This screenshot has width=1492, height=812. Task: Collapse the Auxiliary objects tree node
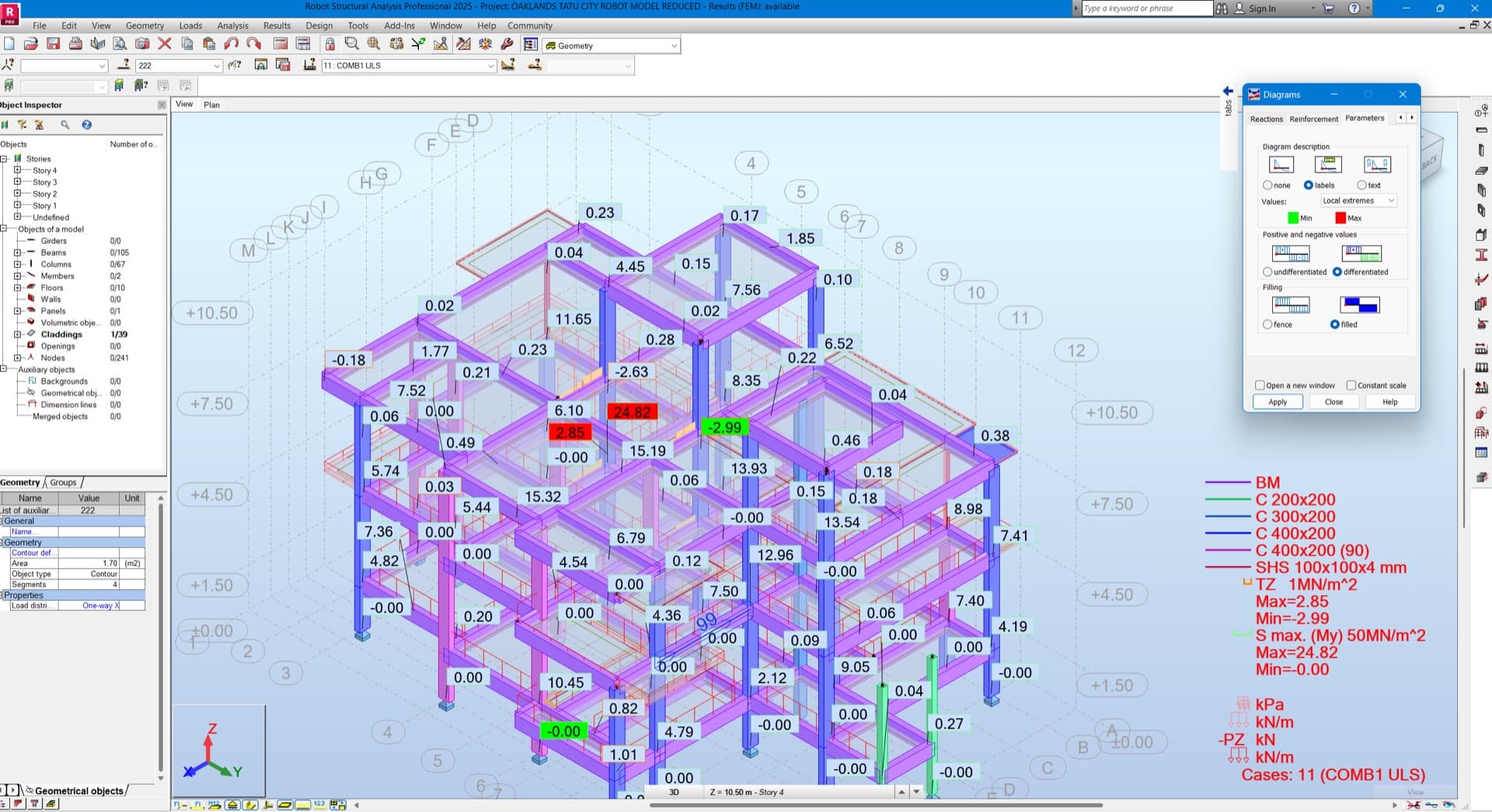(4, 369)
